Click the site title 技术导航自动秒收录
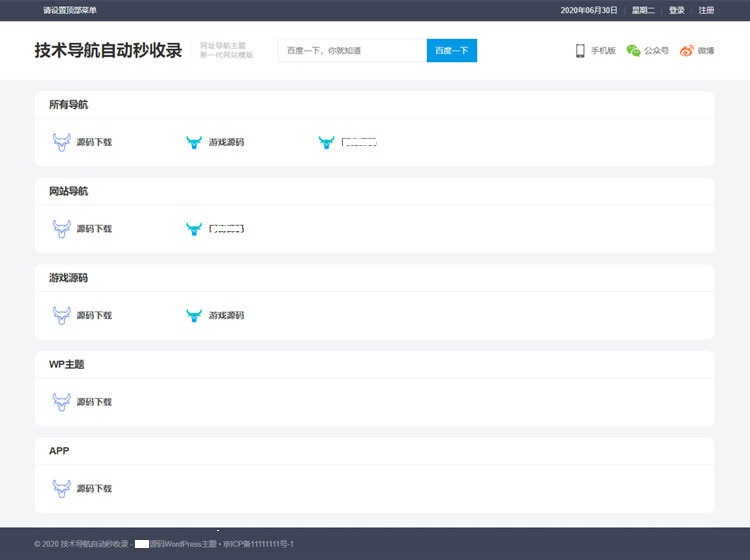This screenshot has width=750, height=560. point(108,50)
